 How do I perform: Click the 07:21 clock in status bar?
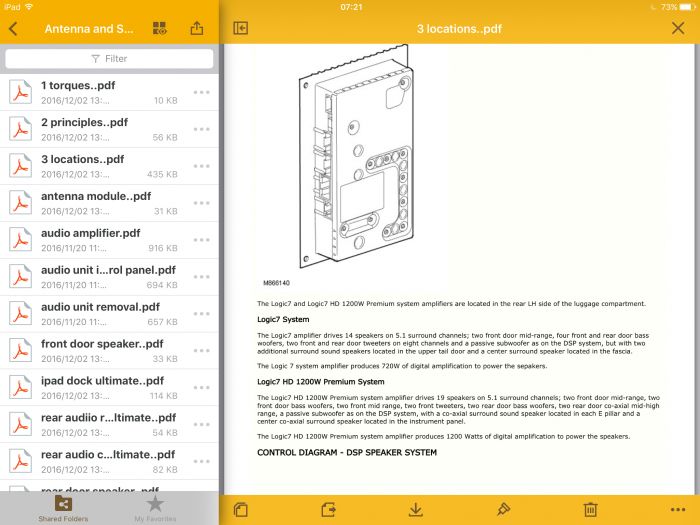[351, 7]
